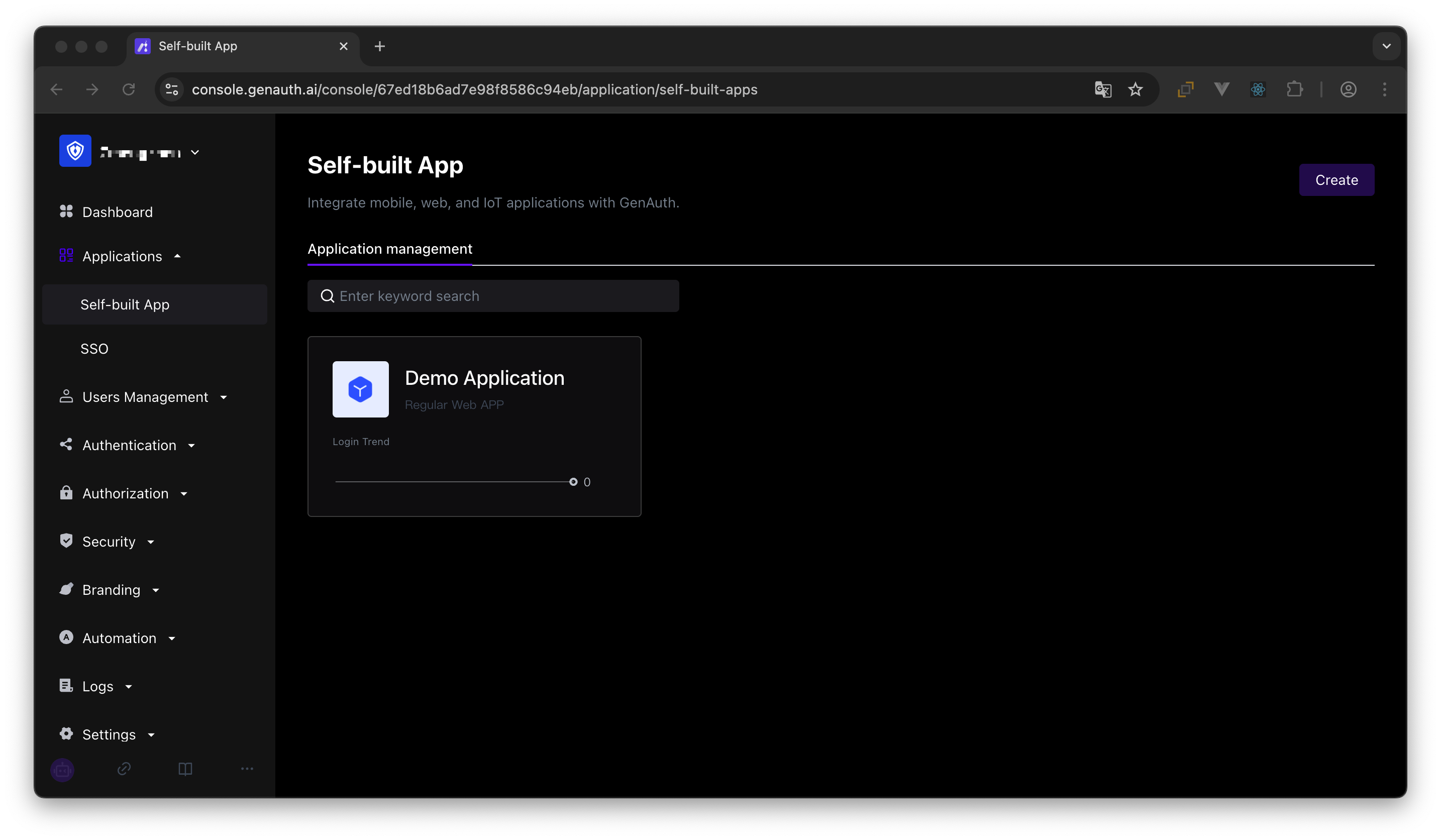Screen dimensions: 1441x840
Task: Open the documentation book icon
Action: point(185,769)
